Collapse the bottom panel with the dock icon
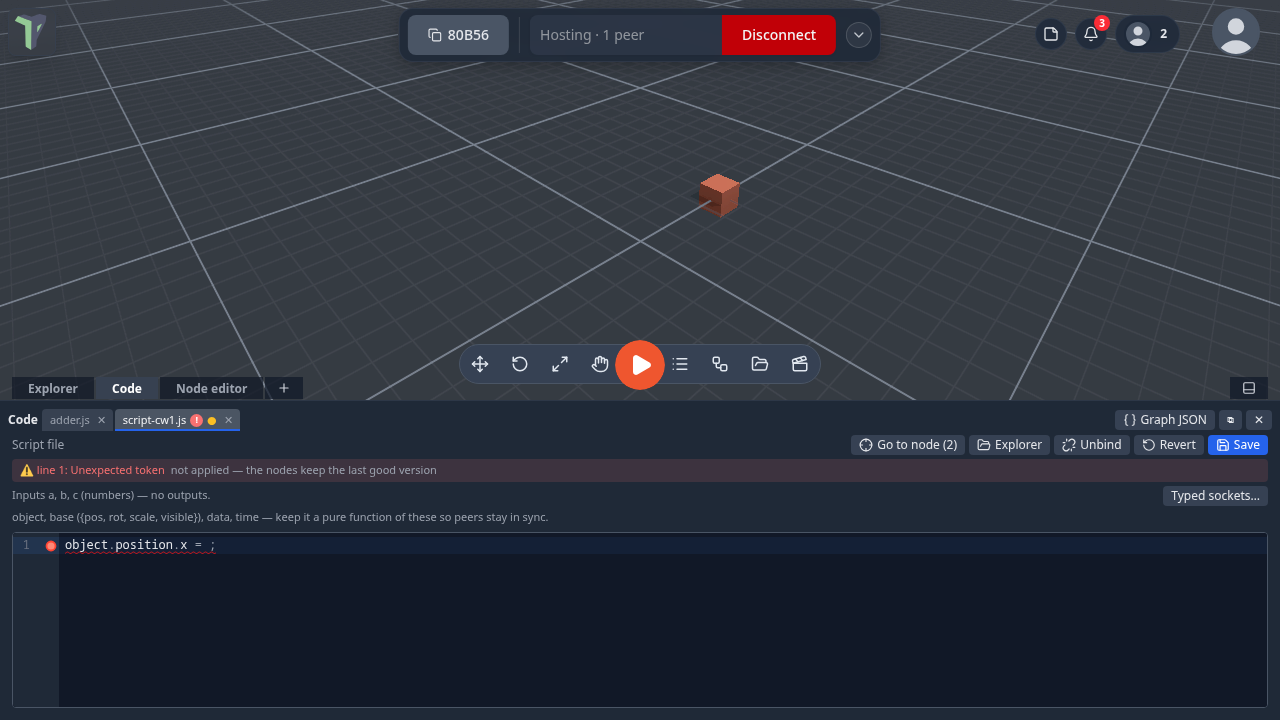This screenshot has width=1280, height=720. (x=1249, y=388)
